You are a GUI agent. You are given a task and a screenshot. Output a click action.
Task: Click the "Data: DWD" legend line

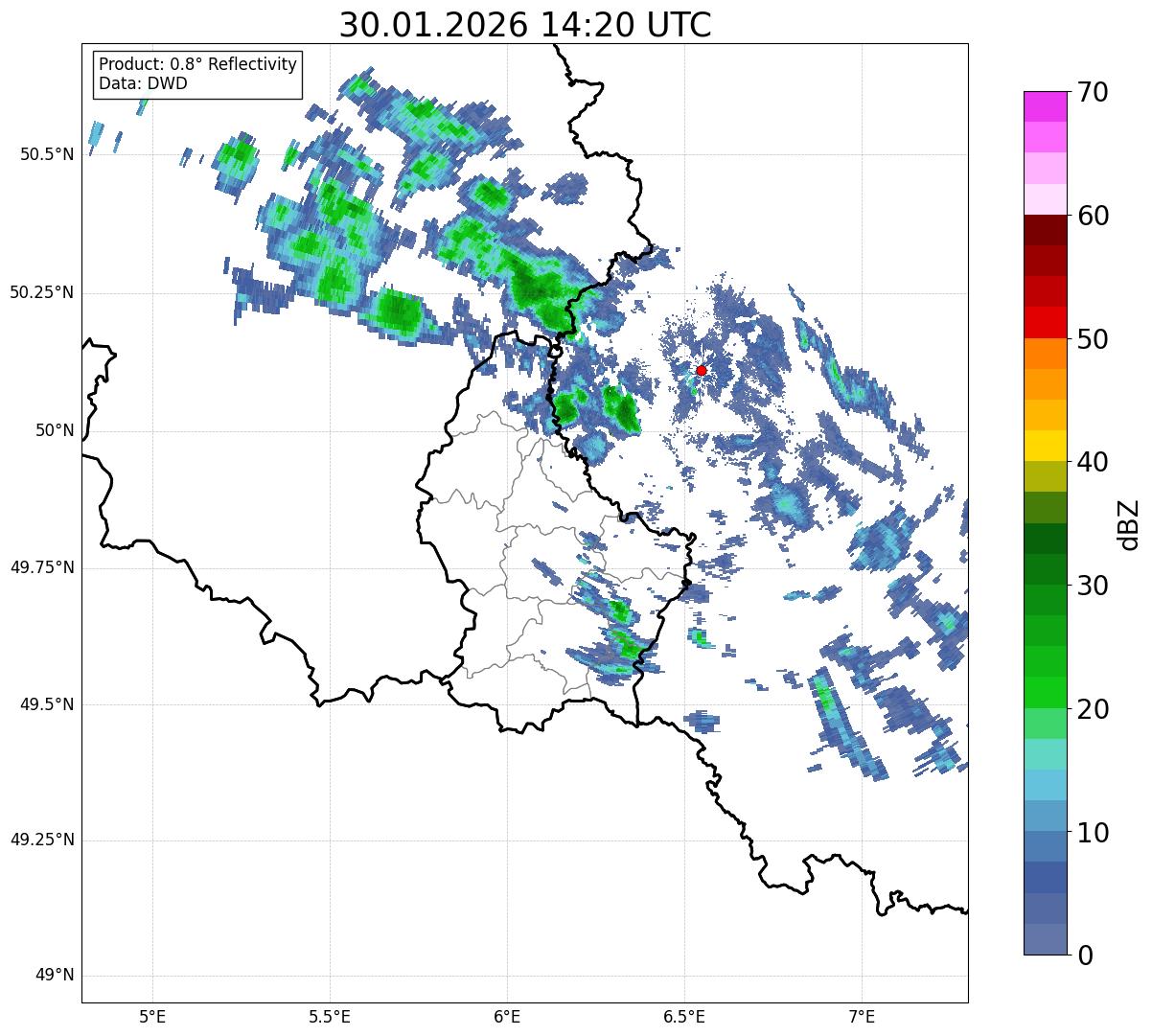click(x=143, y=83)
